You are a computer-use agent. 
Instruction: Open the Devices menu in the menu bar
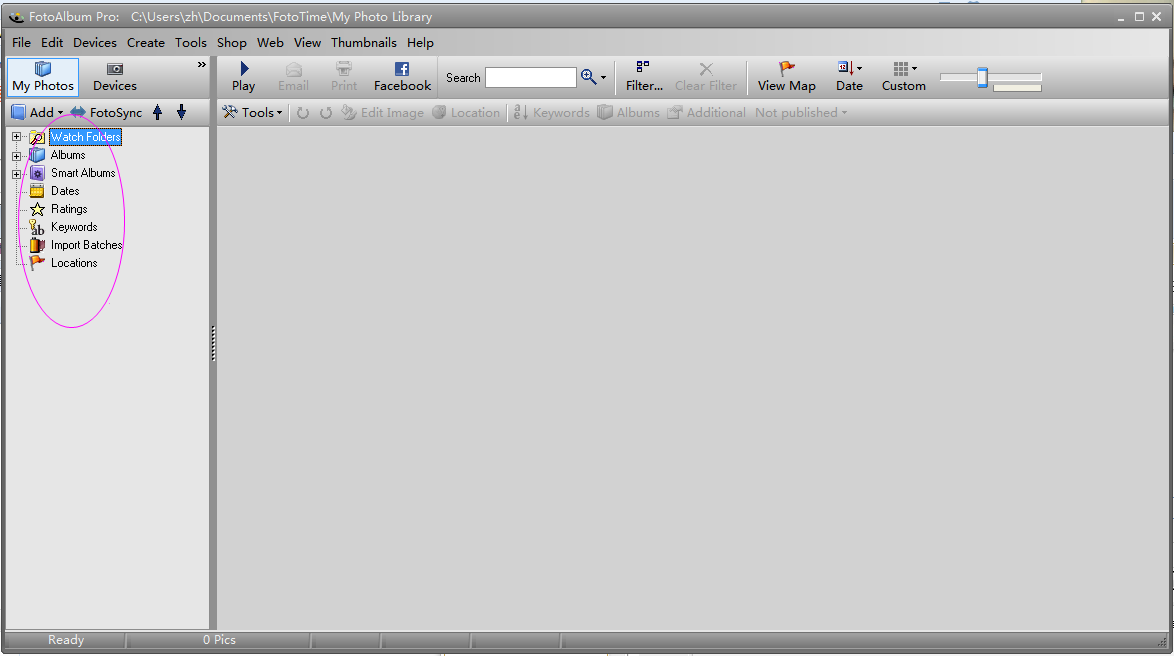pos(95,43)
